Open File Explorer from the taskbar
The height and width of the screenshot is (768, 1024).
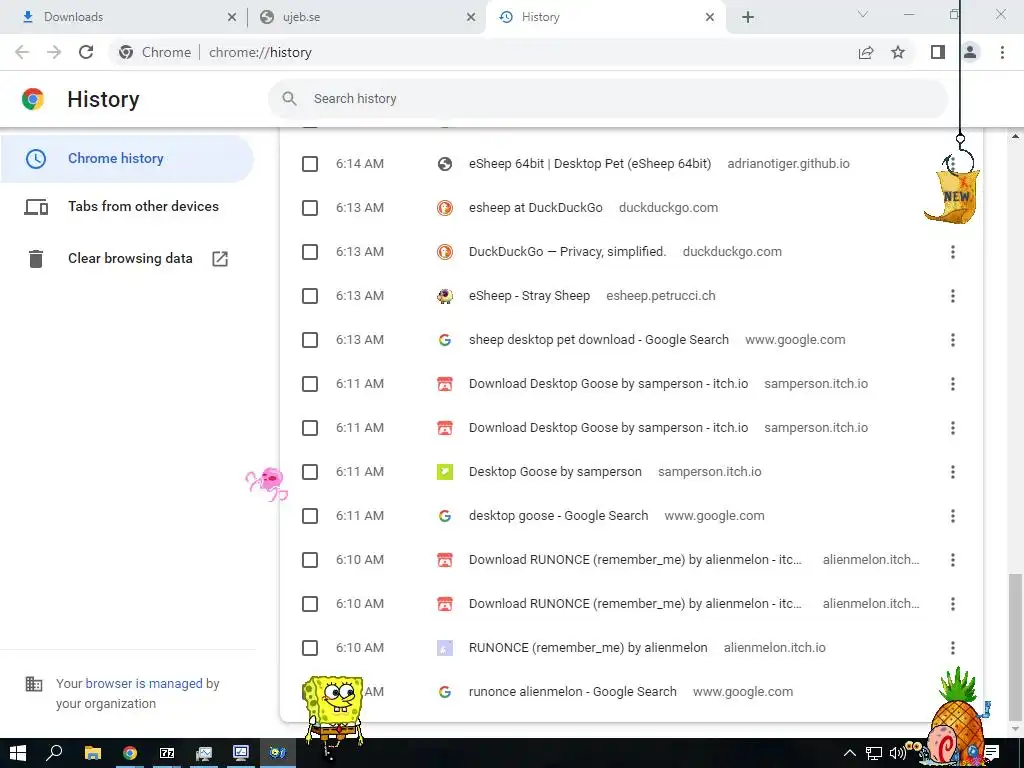(93, 753)
